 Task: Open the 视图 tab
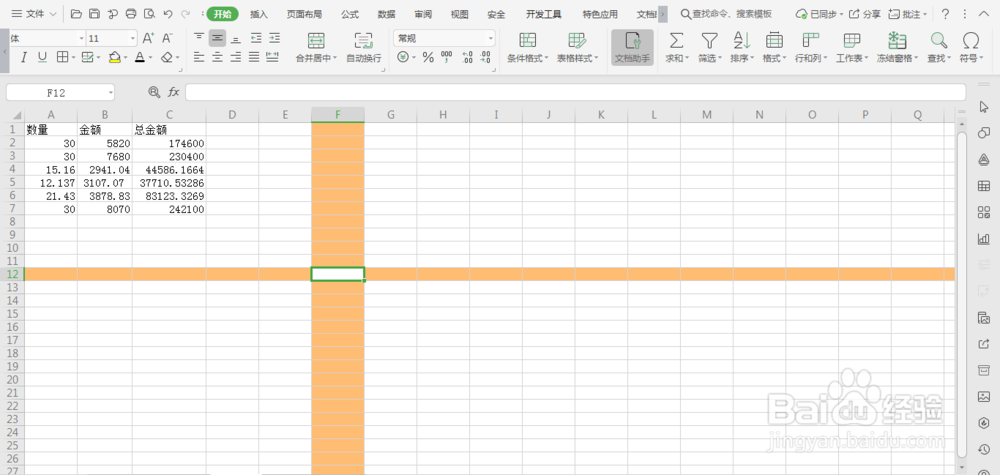[459, 14]
